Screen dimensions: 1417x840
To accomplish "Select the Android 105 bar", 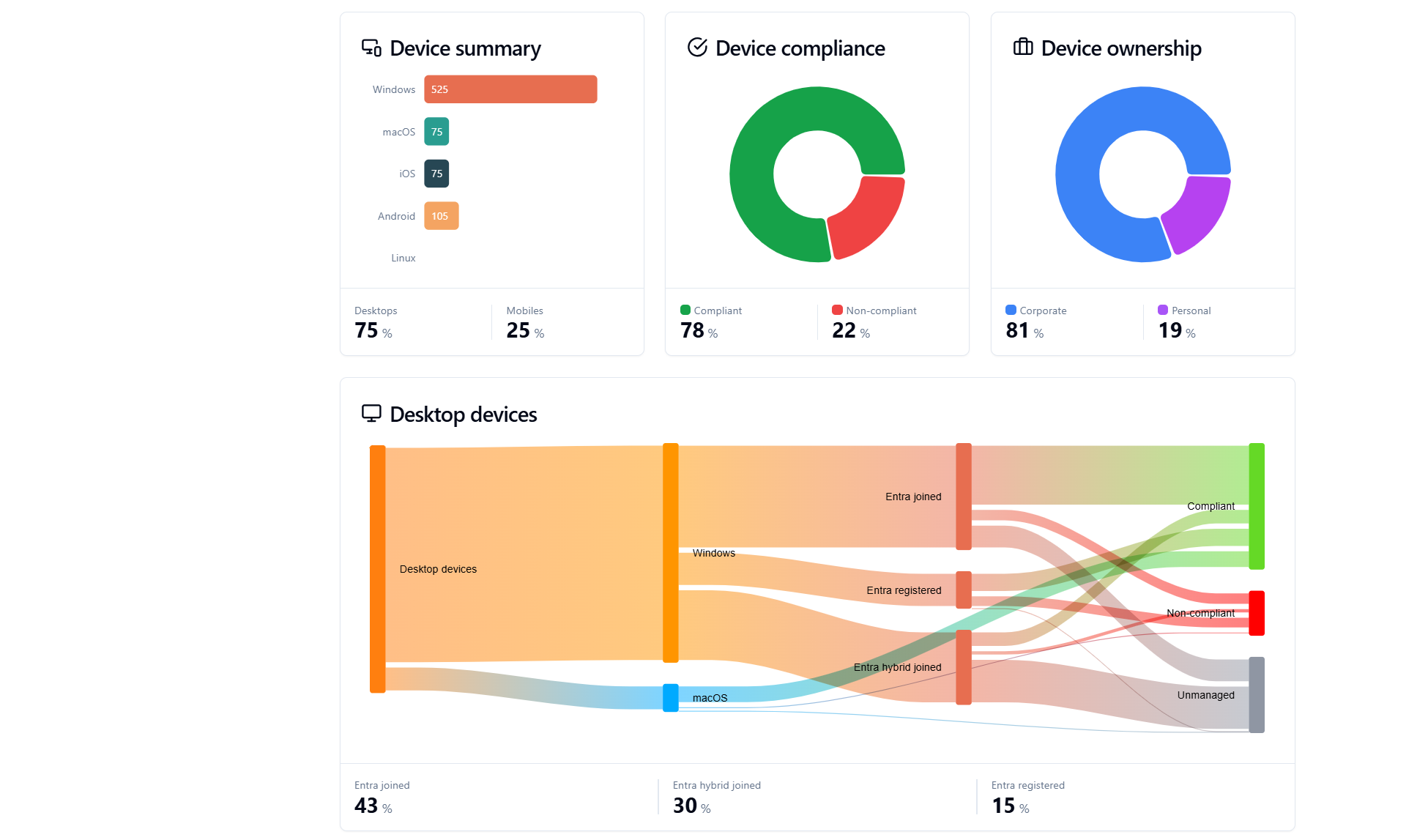I will pos(441,216).
